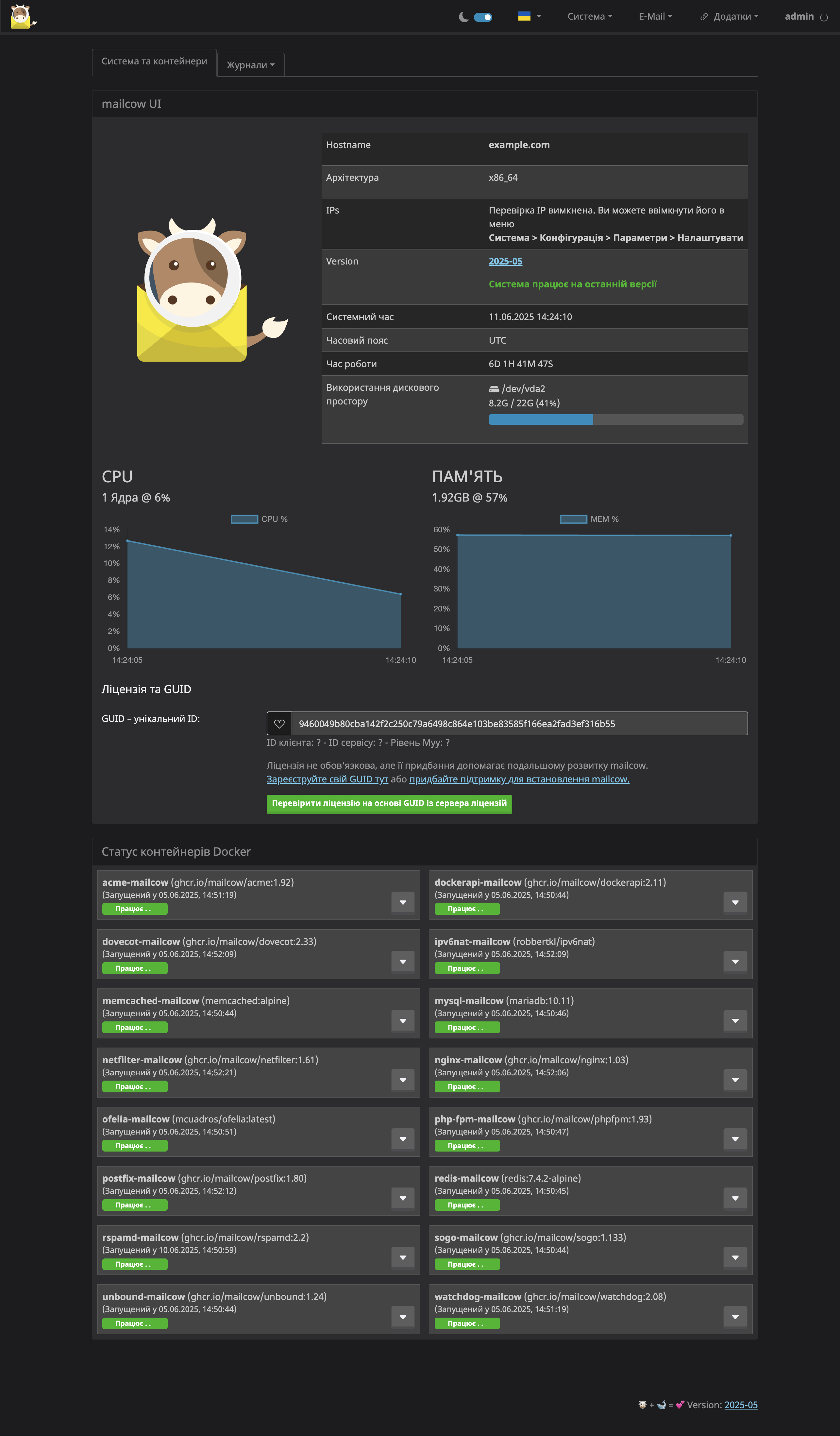Viewport: 840px width, 1436px height.
Task: Open the Журнали tab dropdown
Action: click(251, 65)
